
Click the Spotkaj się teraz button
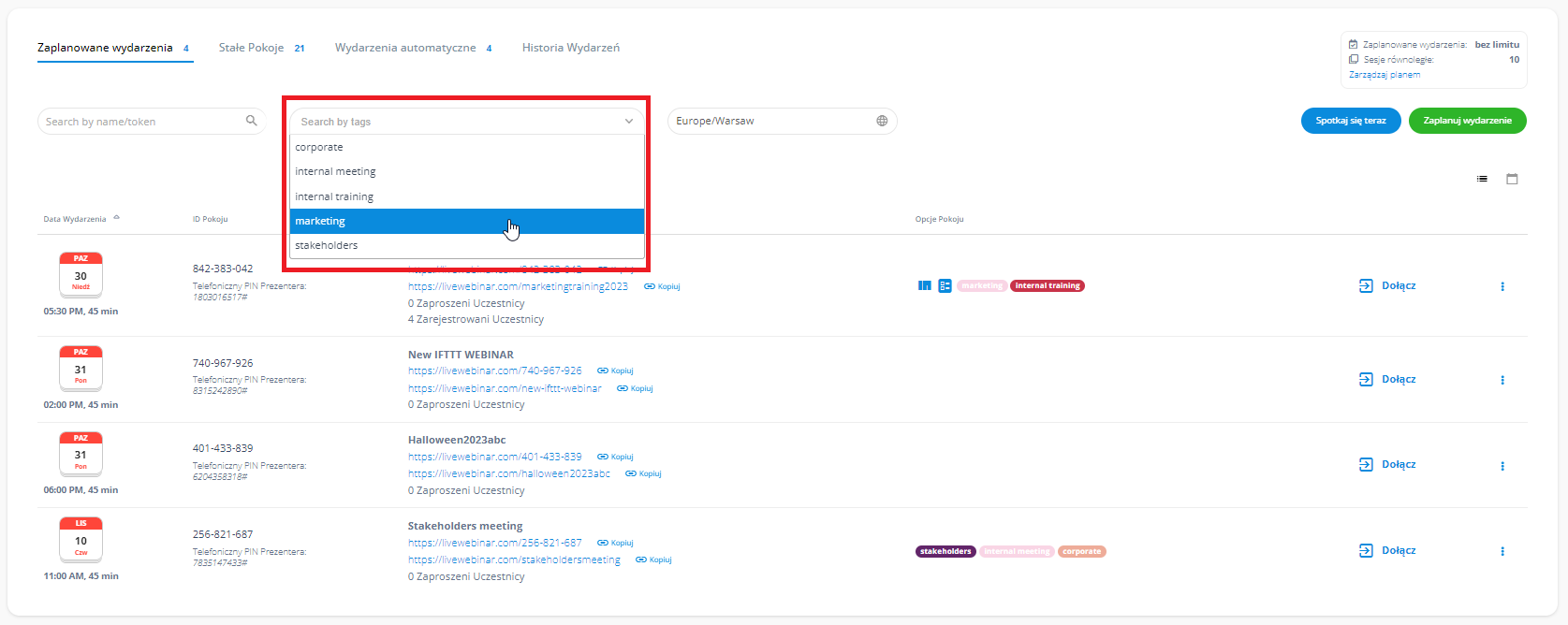coord(1351,121)
